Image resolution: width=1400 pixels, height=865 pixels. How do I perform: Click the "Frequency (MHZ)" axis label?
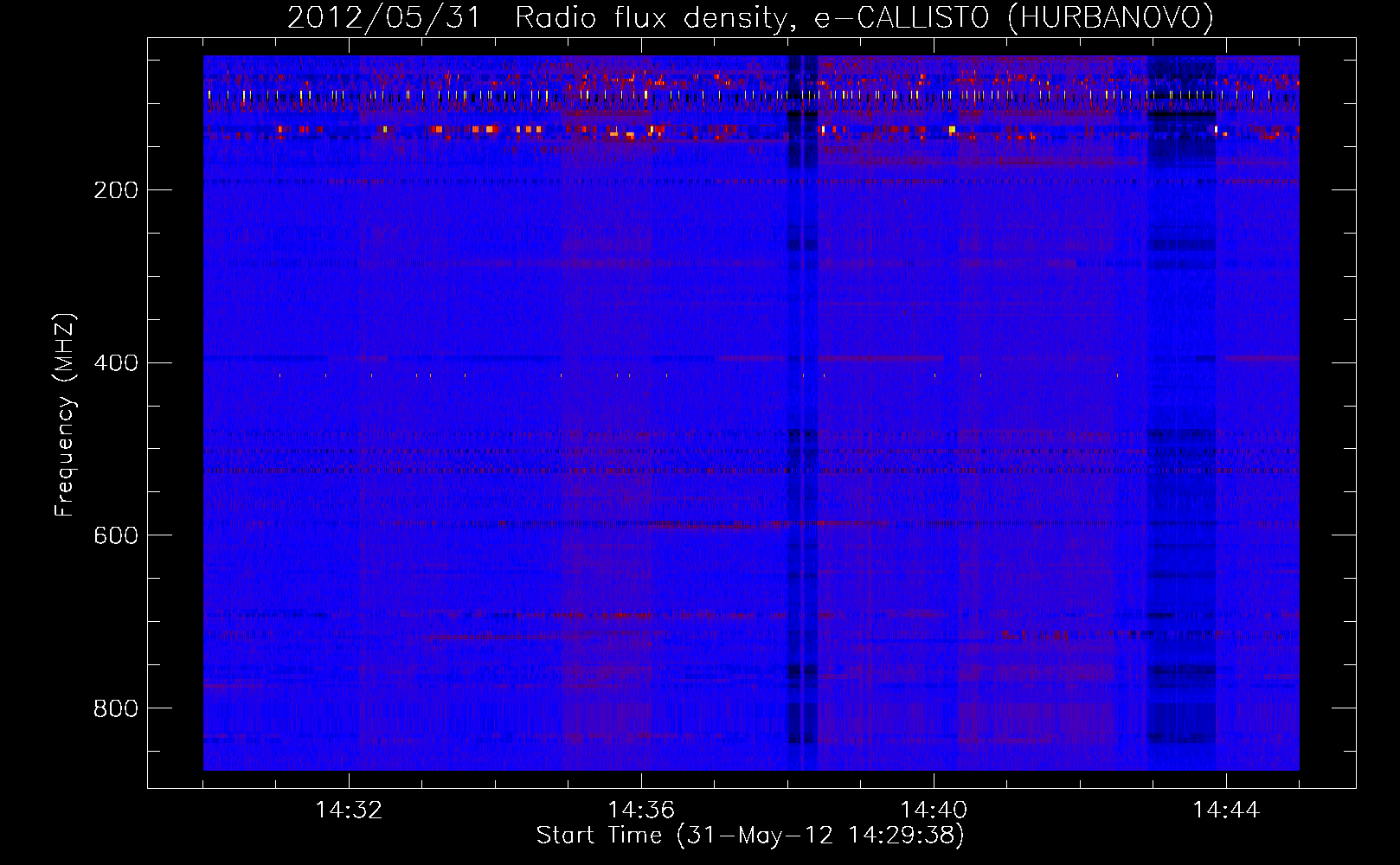65,415
